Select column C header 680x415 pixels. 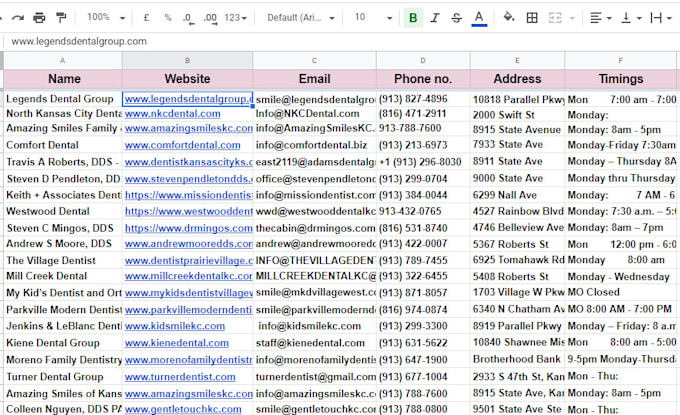[314, 61]
